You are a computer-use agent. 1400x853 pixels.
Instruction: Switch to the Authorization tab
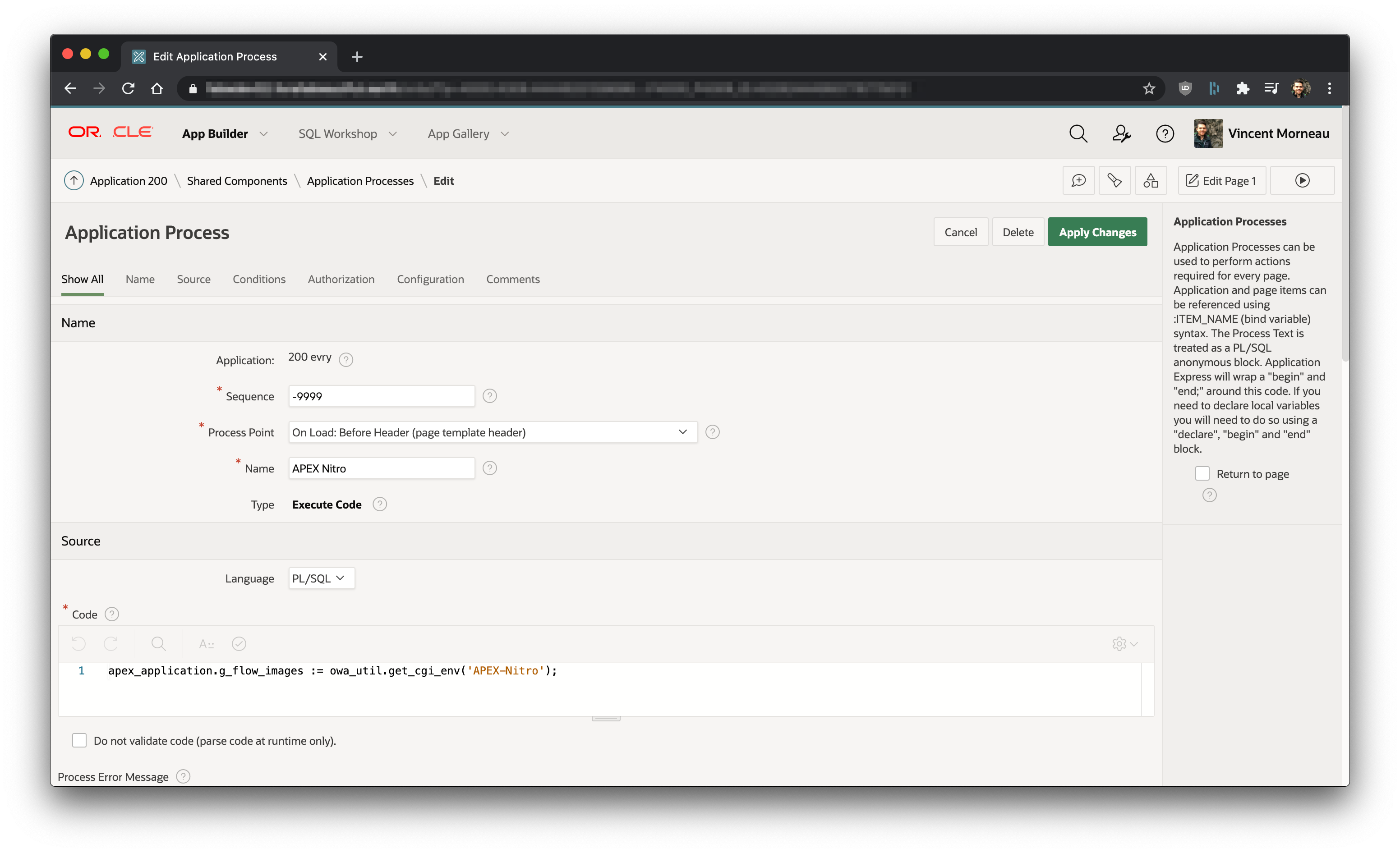341,280
